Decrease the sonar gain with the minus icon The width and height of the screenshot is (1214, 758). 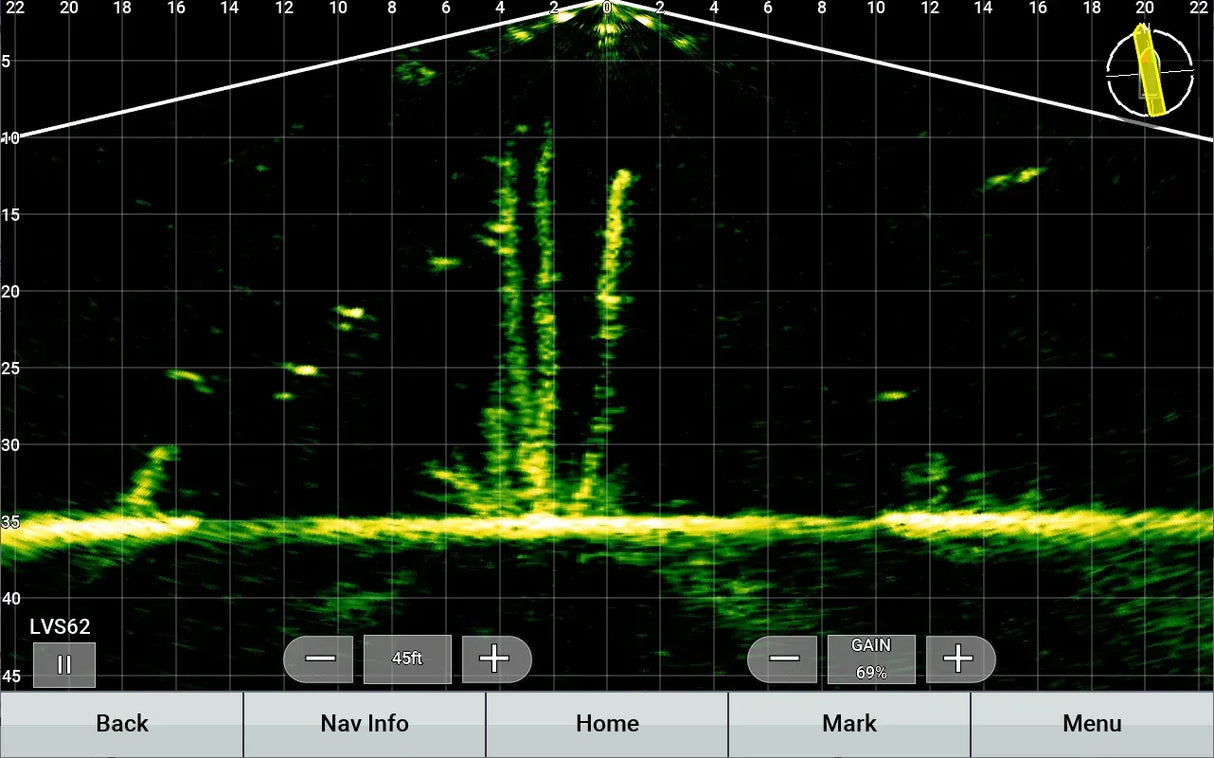tap(782, 658)
